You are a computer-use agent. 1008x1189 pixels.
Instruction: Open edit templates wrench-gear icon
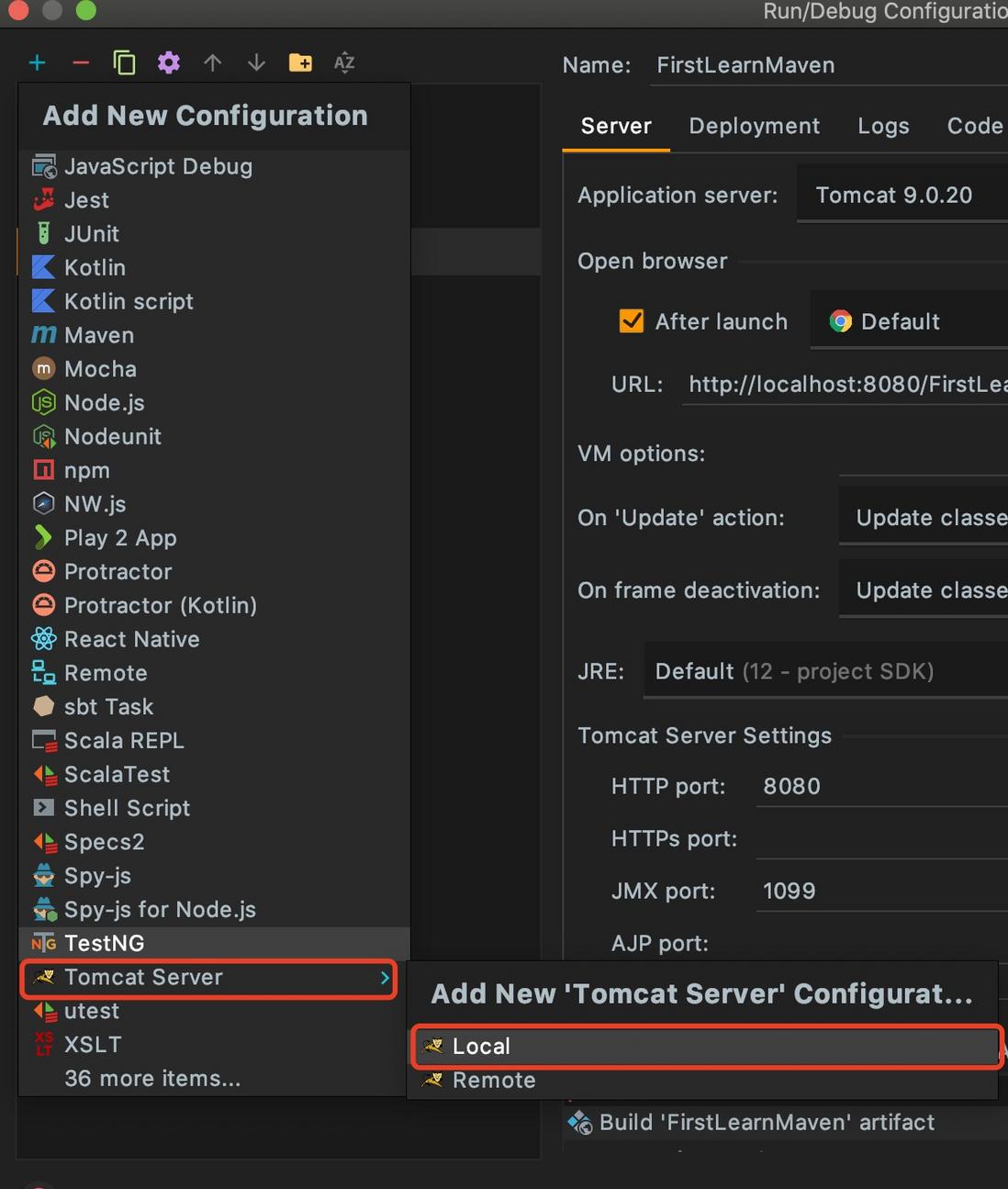coord(168,62)
